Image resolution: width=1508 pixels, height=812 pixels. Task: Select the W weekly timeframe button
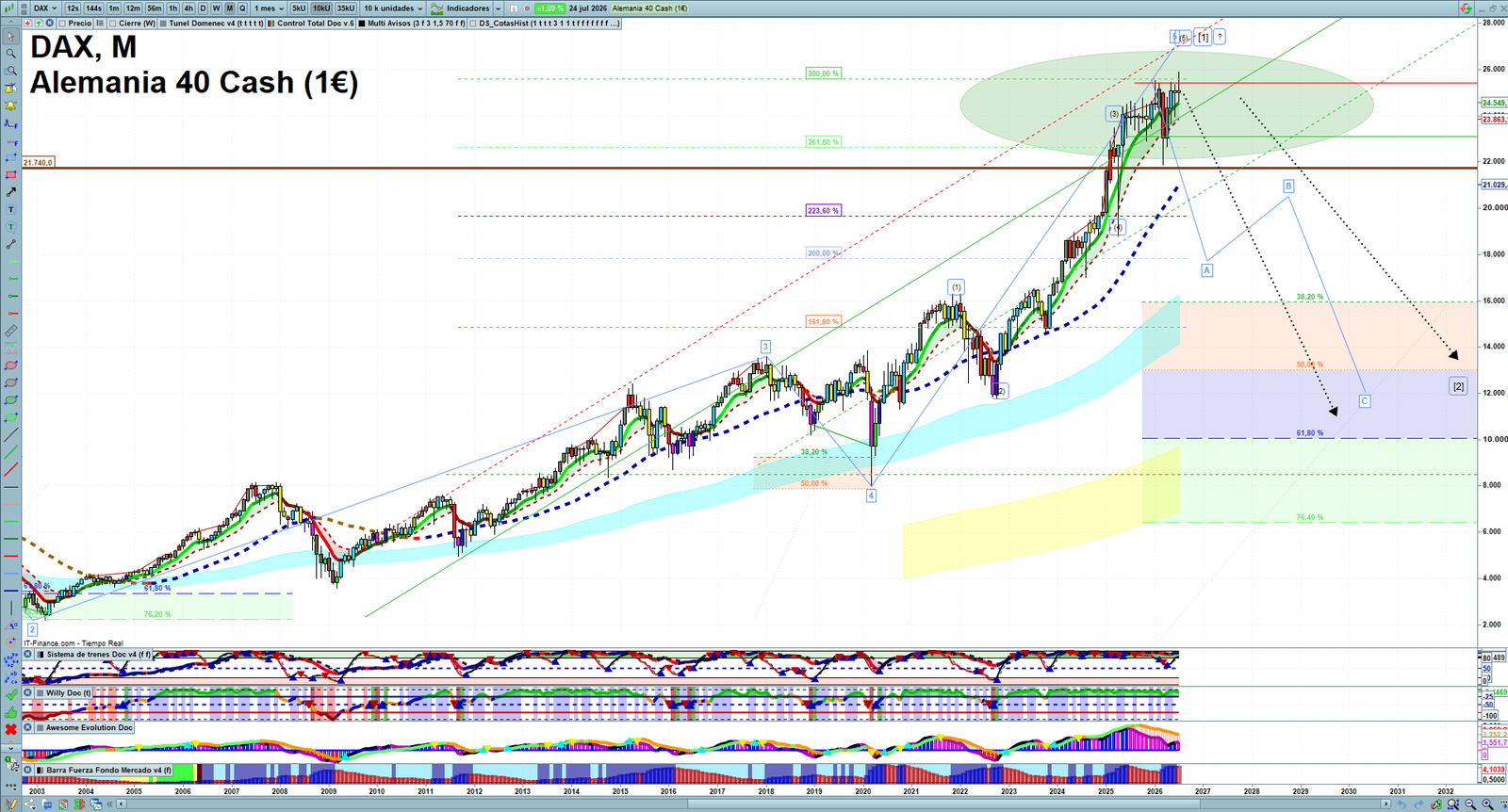point(216,8)
